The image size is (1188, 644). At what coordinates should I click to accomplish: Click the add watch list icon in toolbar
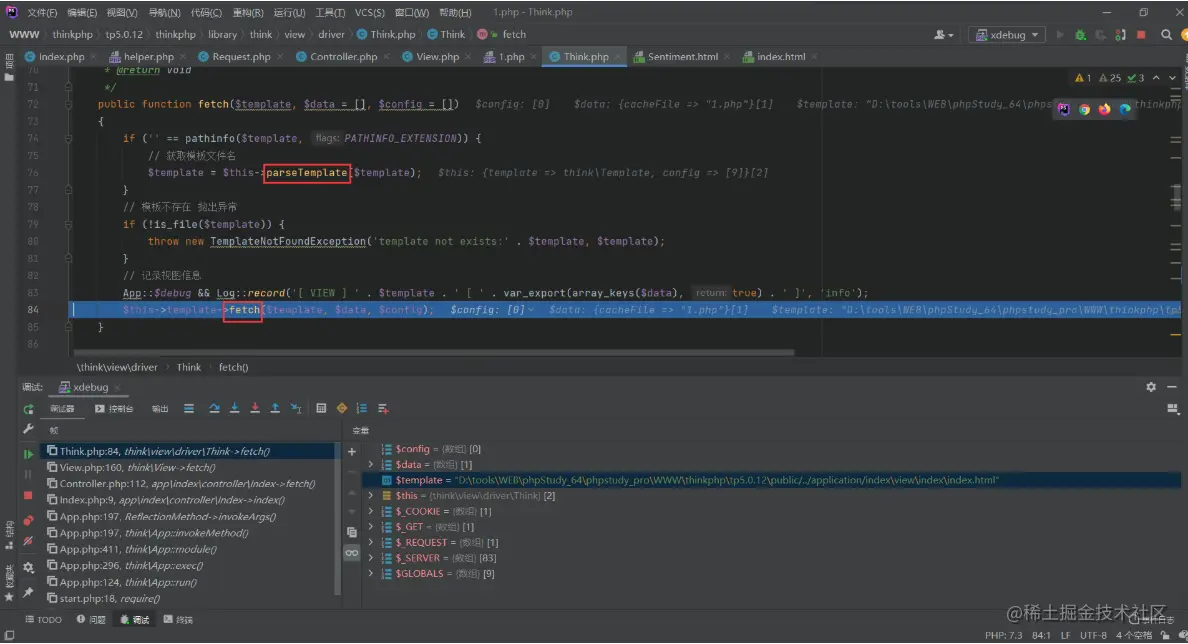click(383, 408)
